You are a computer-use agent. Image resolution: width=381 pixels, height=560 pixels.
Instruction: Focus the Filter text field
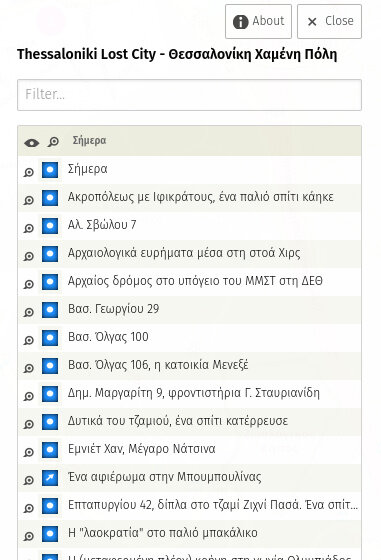coord(189,95)
